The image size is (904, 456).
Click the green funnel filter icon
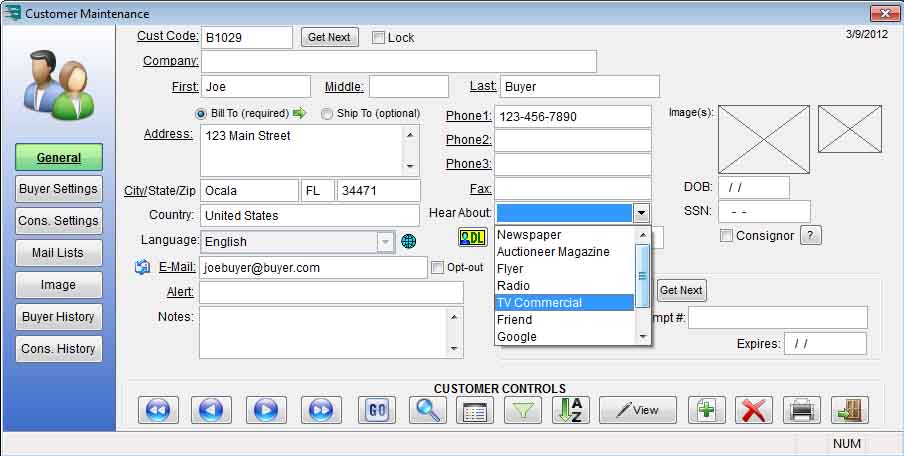coord(521,410)
